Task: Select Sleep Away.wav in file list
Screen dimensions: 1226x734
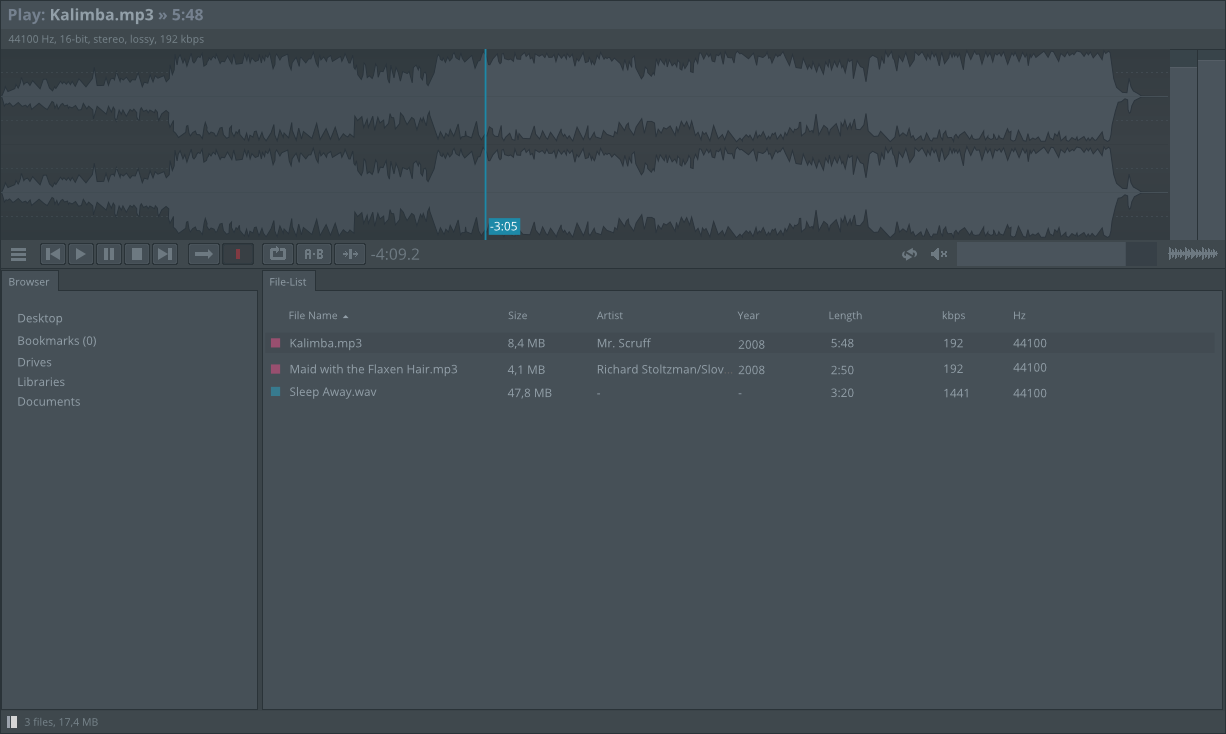Action: (x=333, y=392)
